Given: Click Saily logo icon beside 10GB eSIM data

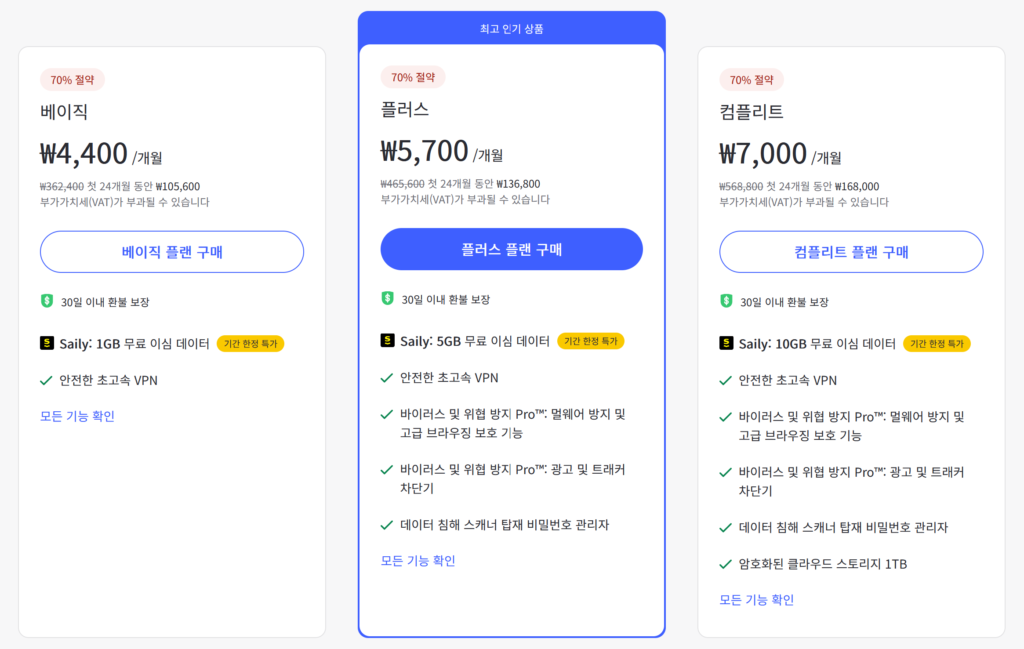Looking at the screenshot, I should (x=726, y=343).
